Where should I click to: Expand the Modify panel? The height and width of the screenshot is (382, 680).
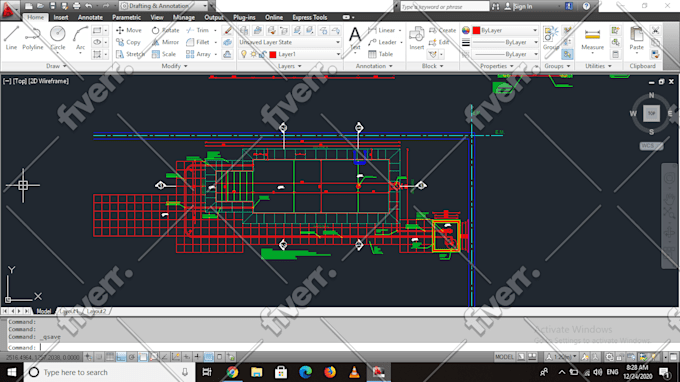174,66
